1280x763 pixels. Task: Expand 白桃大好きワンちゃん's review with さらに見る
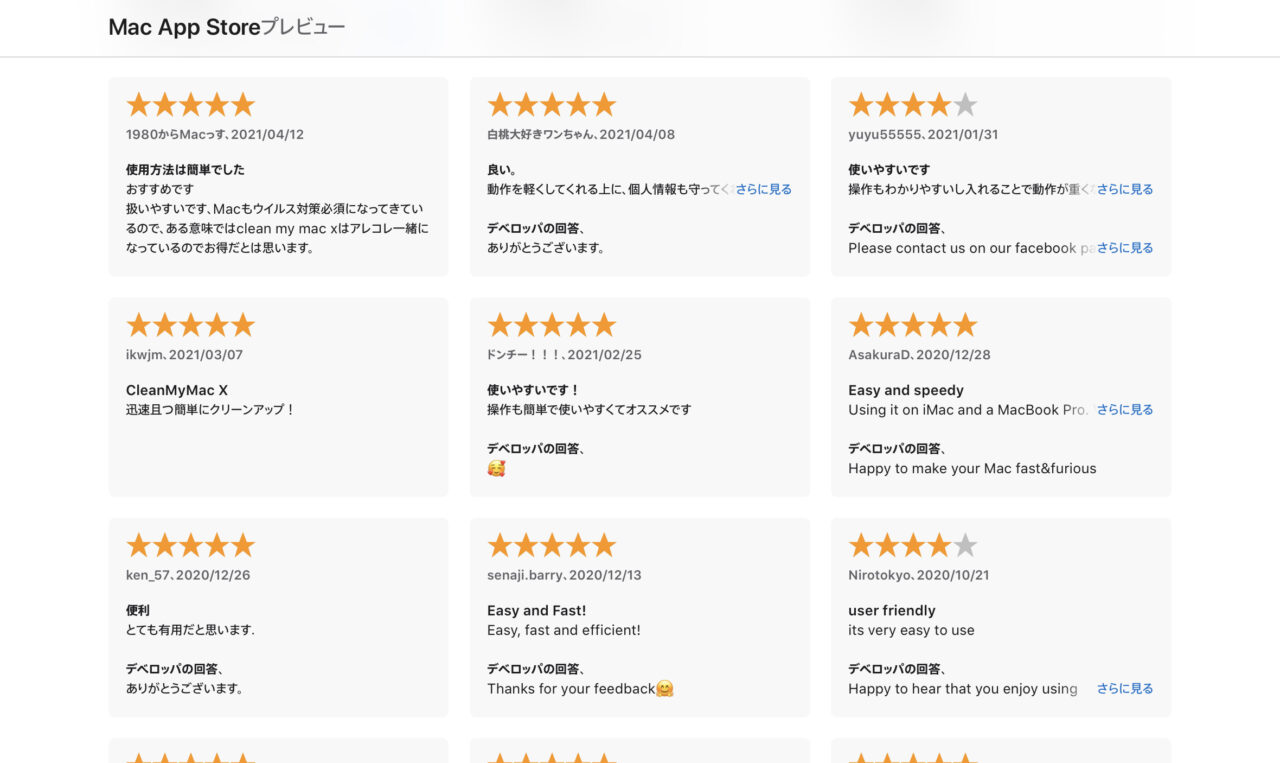(764, 188)
